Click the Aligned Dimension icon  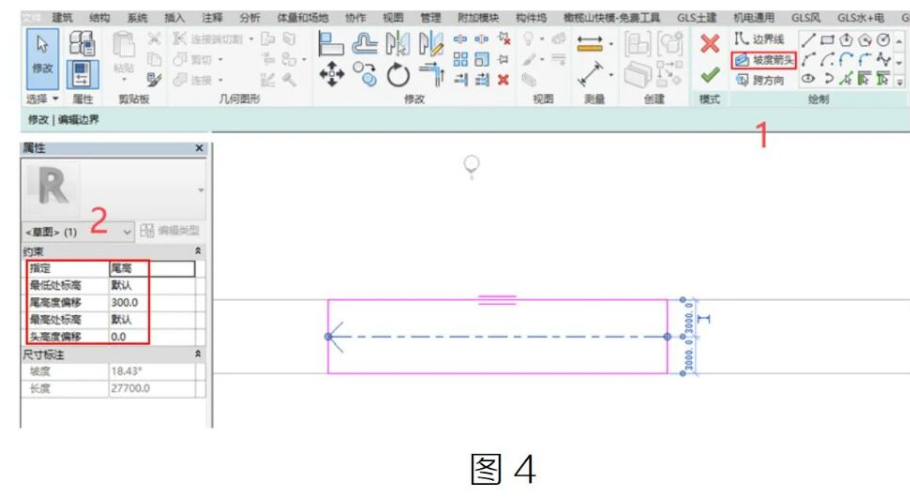[x=590, y=45]
